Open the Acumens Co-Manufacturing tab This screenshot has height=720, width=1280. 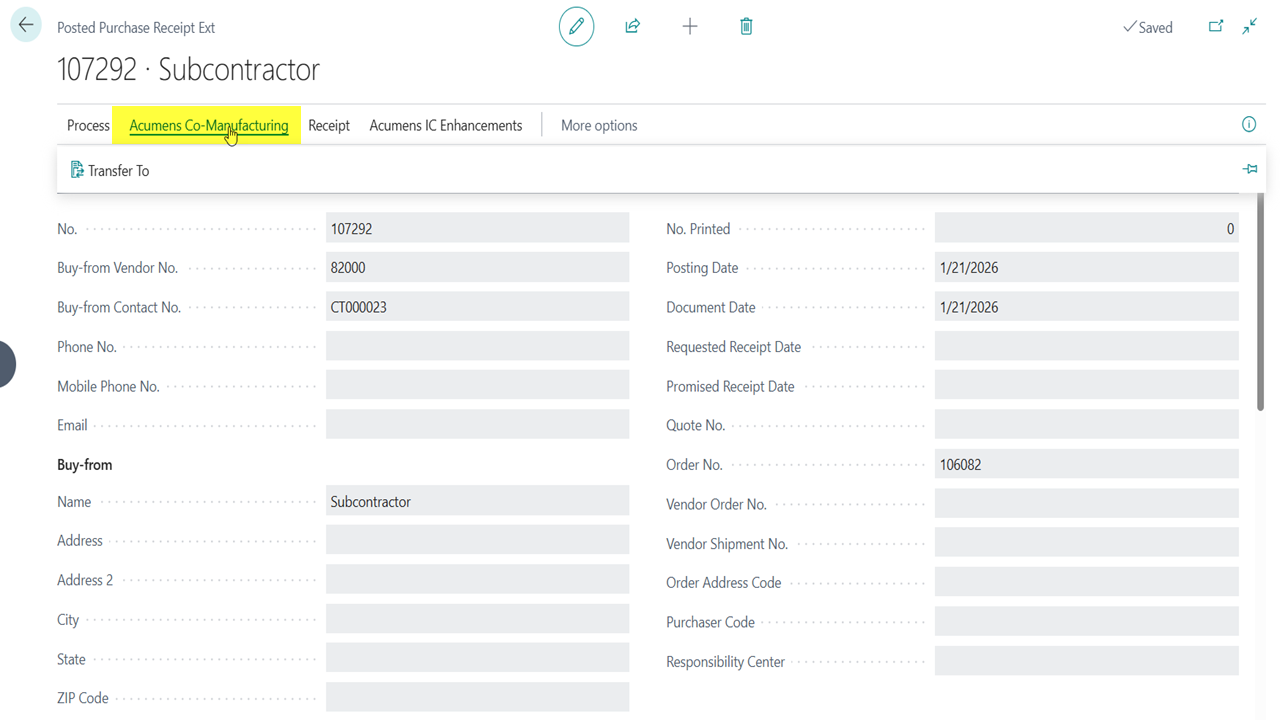click(208, 126)
